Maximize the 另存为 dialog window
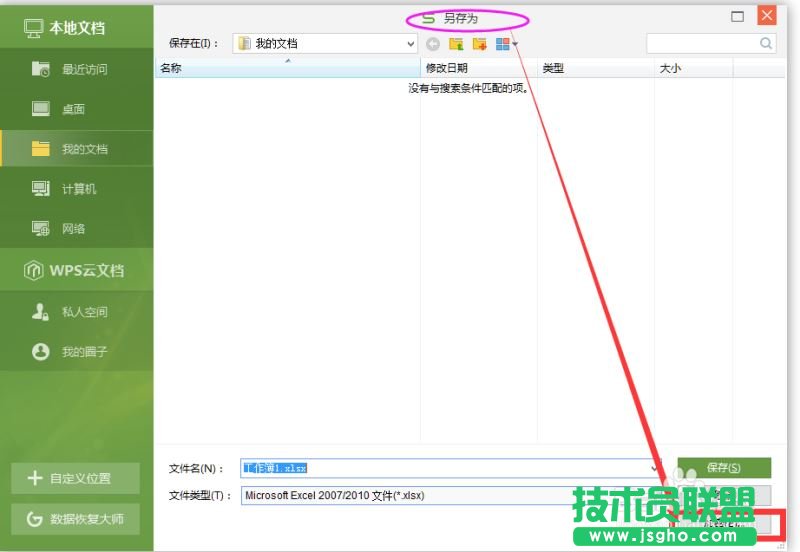The height and width of the screenshot is (552, 800). [x=737, y=17]
